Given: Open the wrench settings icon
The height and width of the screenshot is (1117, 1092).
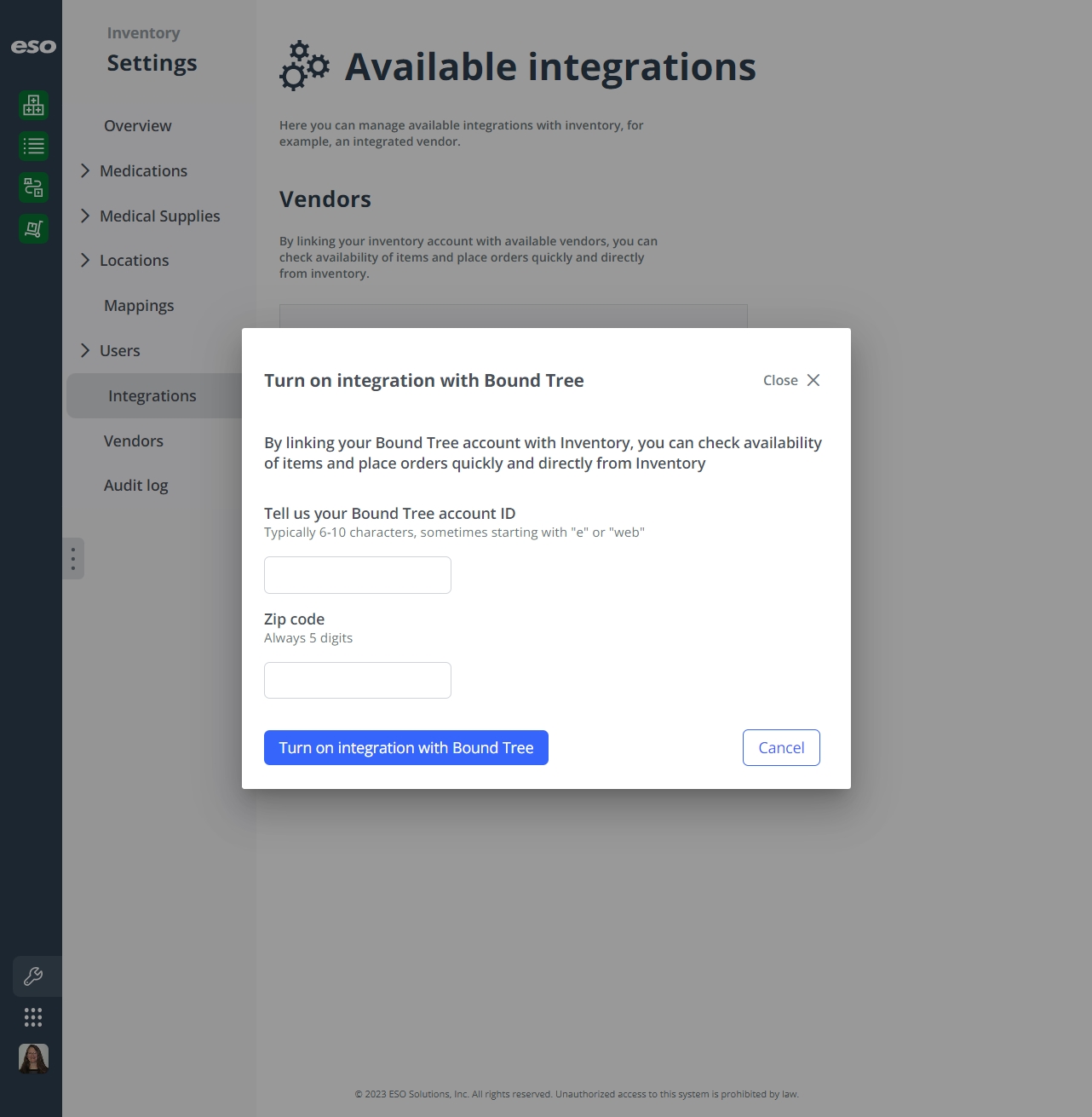Looking at the screenshot, I should [33, 976].
